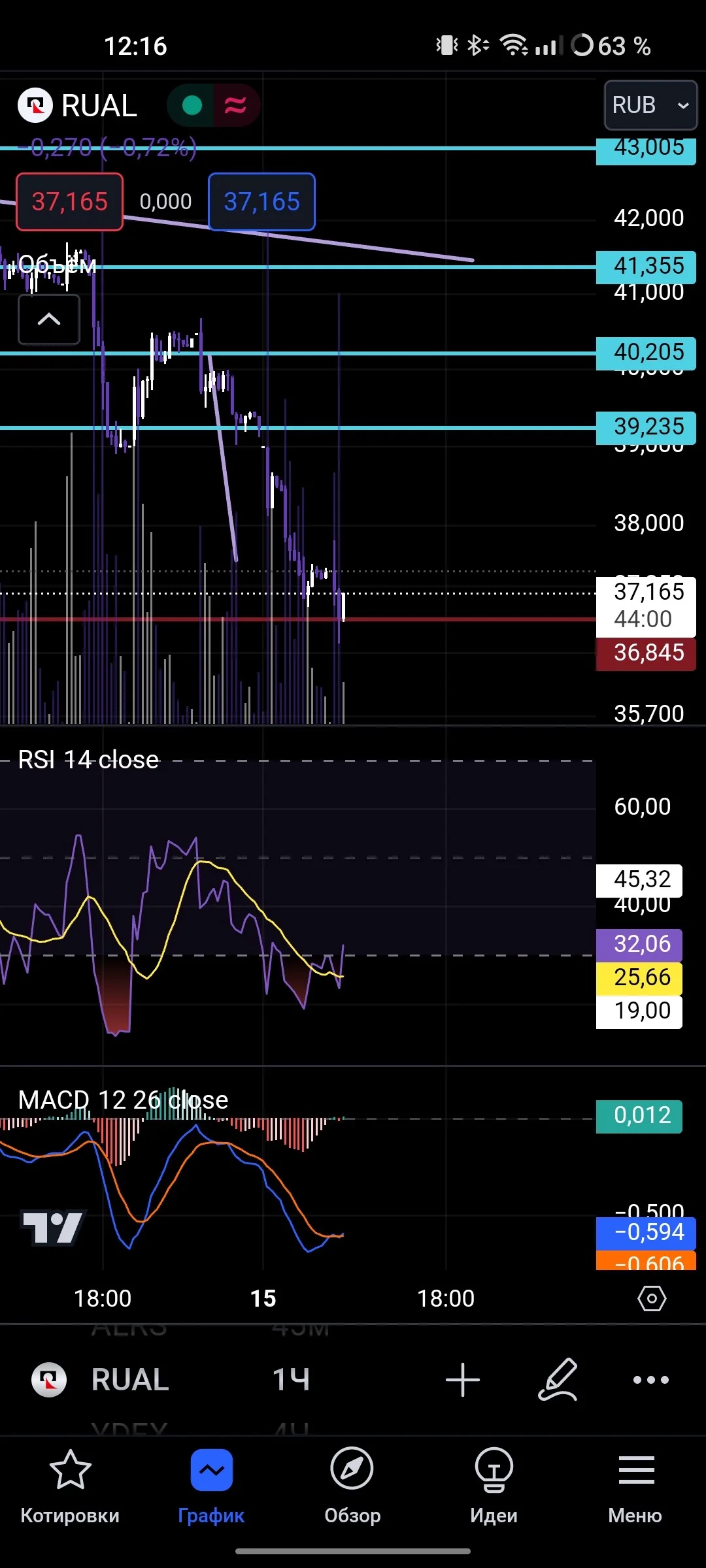
Task: Switch to the График tab
Action: (211, 1486)
